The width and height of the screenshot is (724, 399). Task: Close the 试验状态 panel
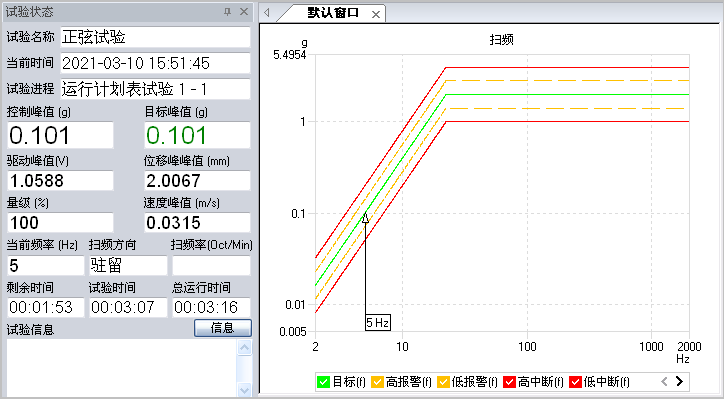pyautogui.click(x=244, y=12)
